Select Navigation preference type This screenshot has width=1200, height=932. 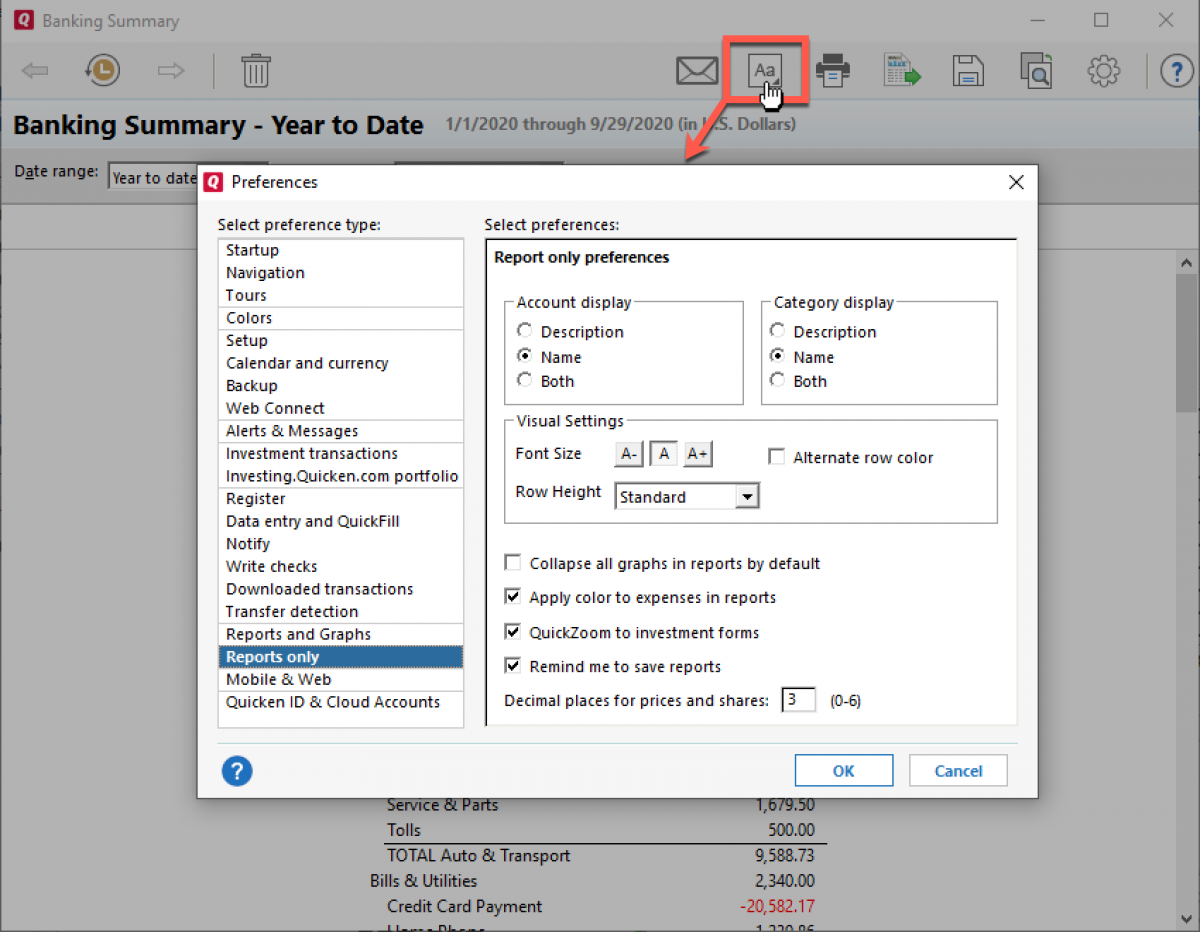click(x=340, y=272)
